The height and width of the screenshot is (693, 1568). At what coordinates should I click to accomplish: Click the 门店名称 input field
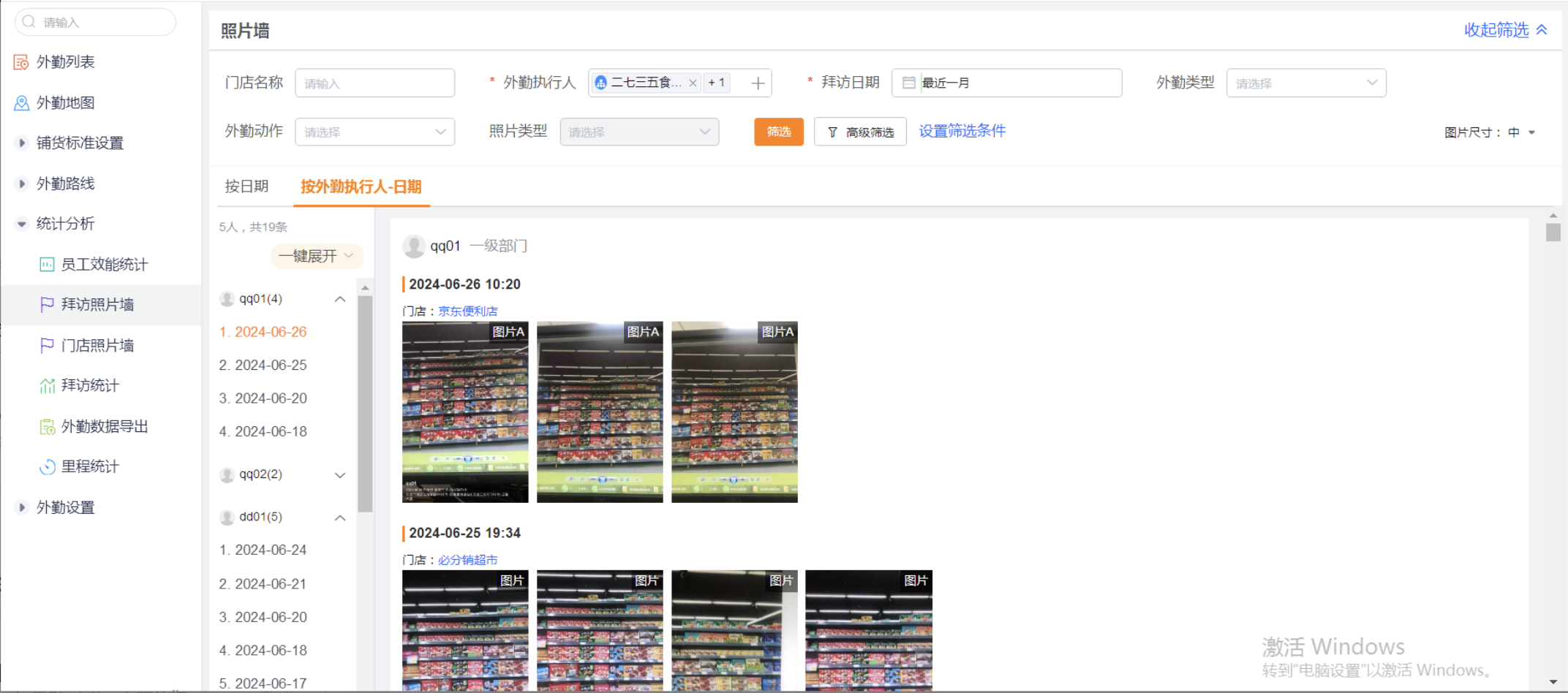pos(374,83)
